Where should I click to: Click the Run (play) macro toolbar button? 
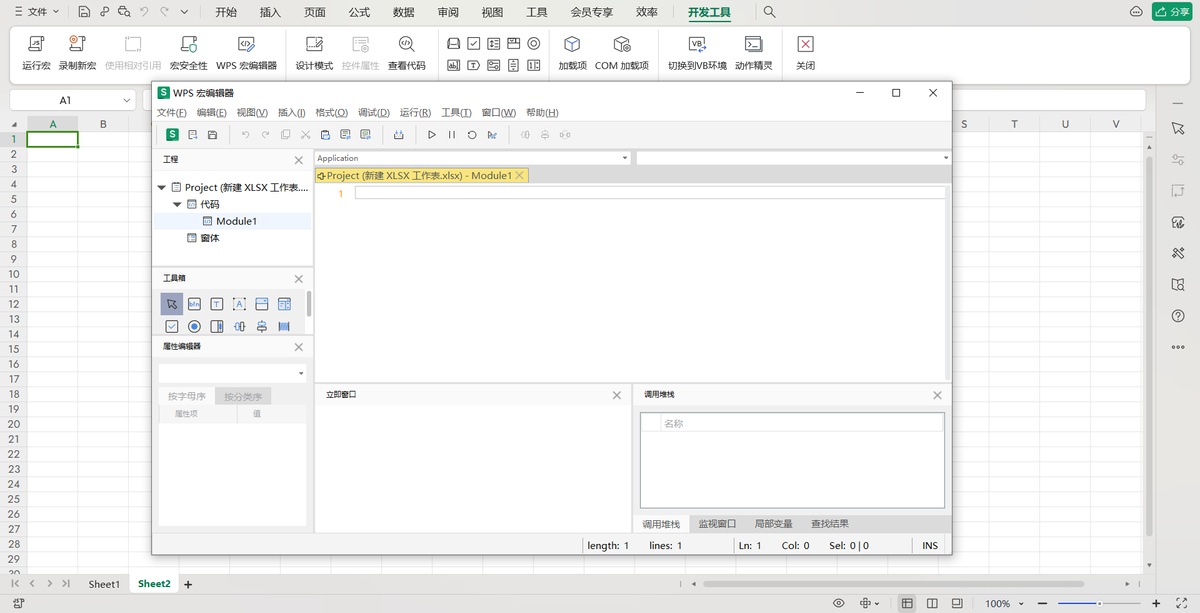pyautogui.click(x=432, y=134)
